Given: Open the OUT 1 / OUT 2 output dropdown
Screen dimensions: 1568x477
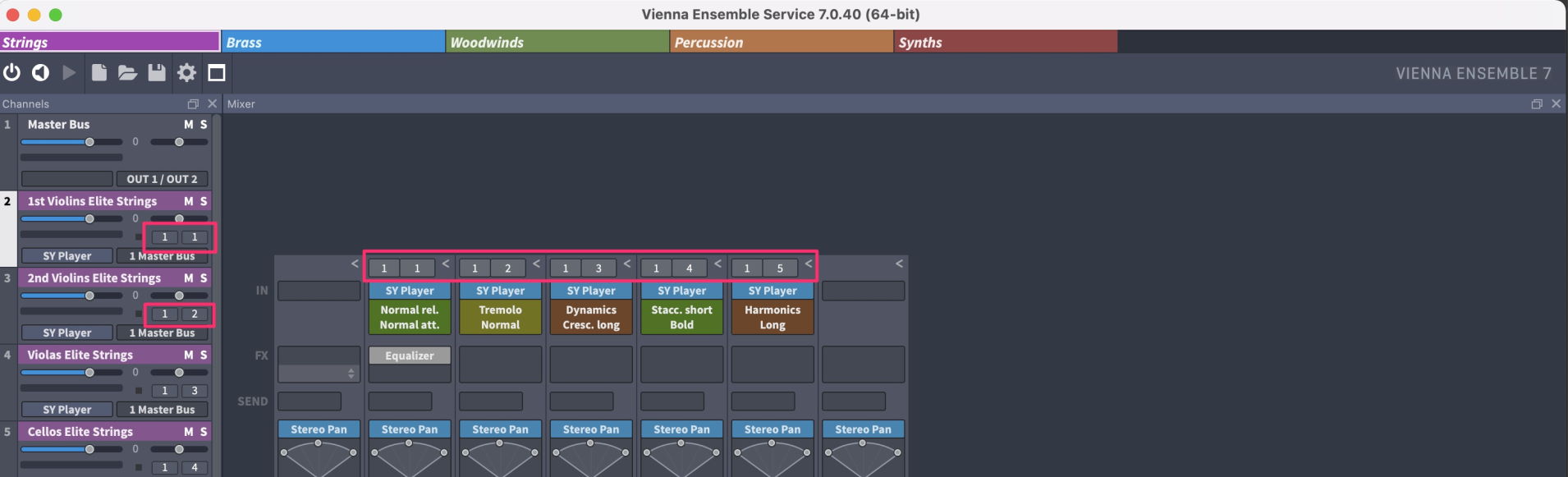Looking at the screenshot, I should [162, 179].
